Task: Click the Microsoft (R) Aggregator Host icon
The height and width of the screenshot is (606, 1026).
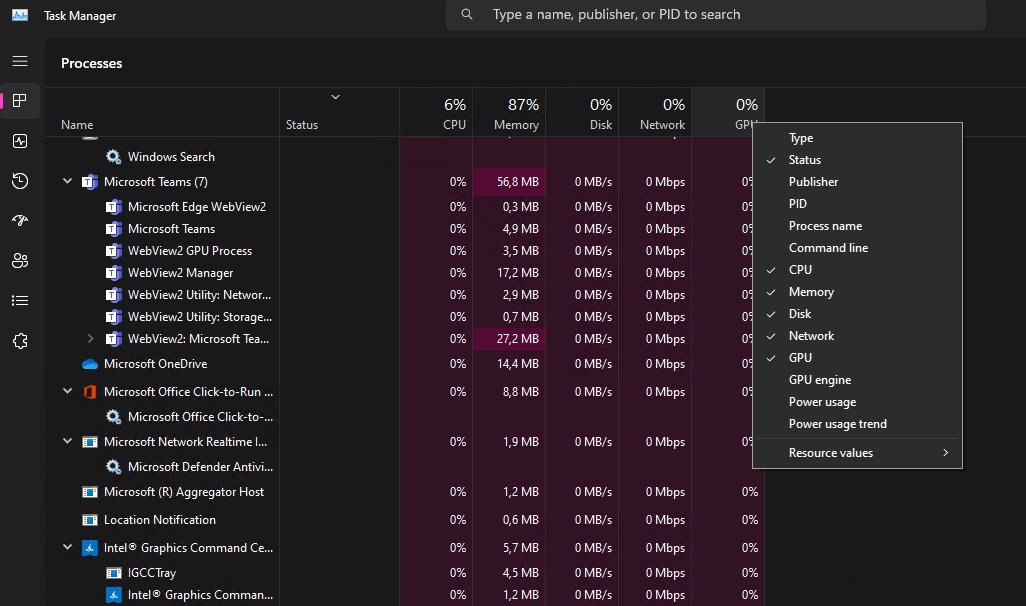Action: (x=90, y=492)
